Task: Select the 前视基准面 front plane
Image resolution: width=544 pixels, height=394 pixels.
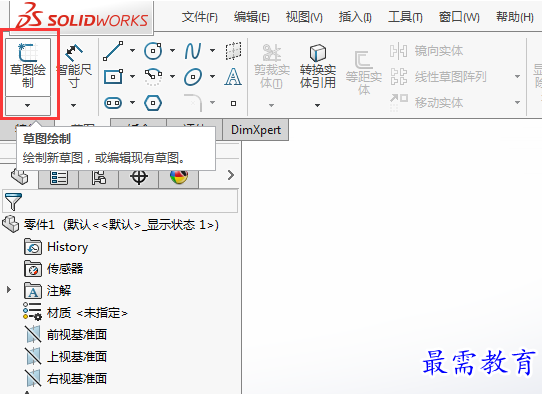Action: pos(66,335)
